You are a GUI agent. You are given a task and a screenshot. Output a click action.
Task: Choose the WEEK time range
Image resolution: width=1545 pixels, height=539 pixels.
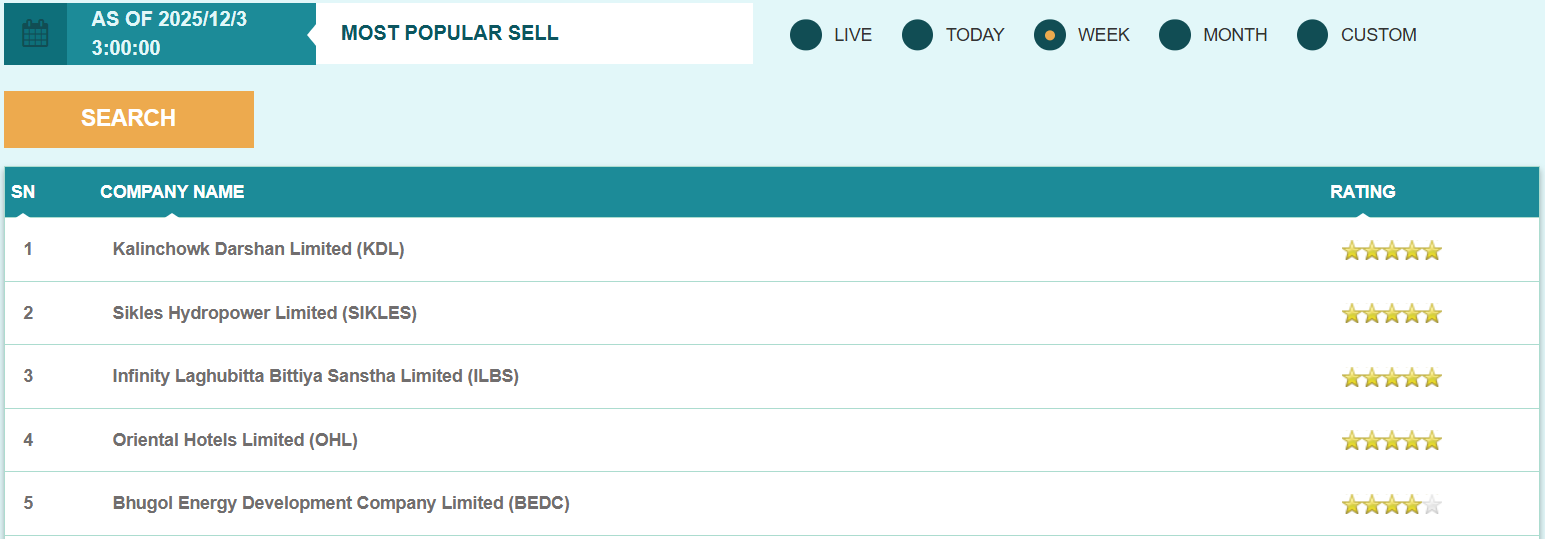[1050, 35]
